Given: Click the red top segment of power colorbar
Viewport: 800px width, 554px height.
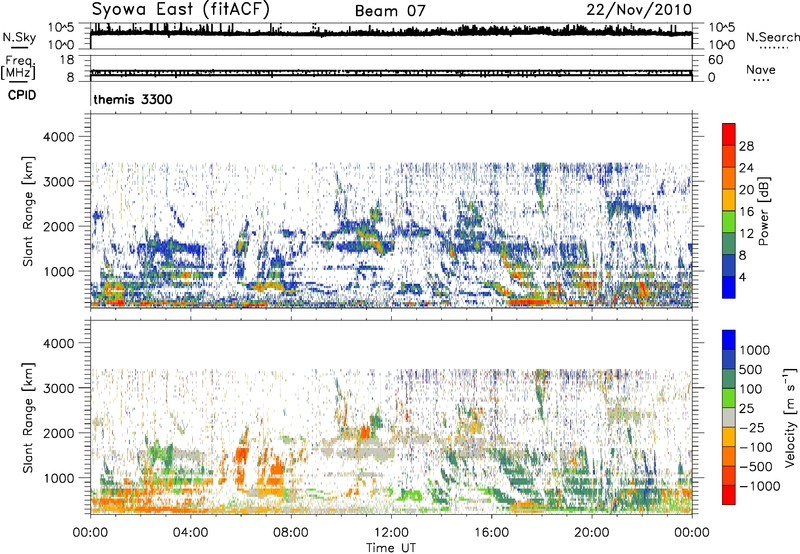Looking at the screenshot, I should pos(729,134).
